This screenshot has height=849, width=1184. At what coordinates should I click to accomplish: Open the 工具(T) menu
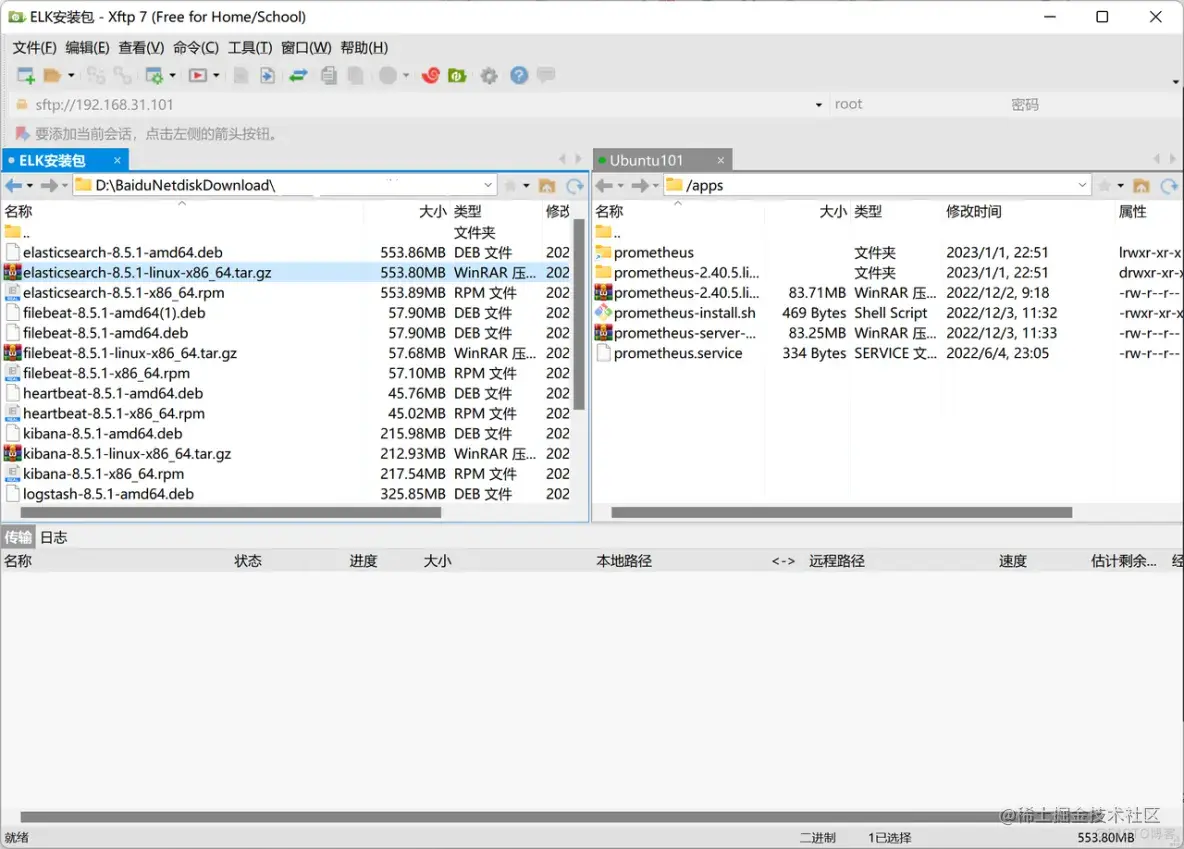coord(250,47)
